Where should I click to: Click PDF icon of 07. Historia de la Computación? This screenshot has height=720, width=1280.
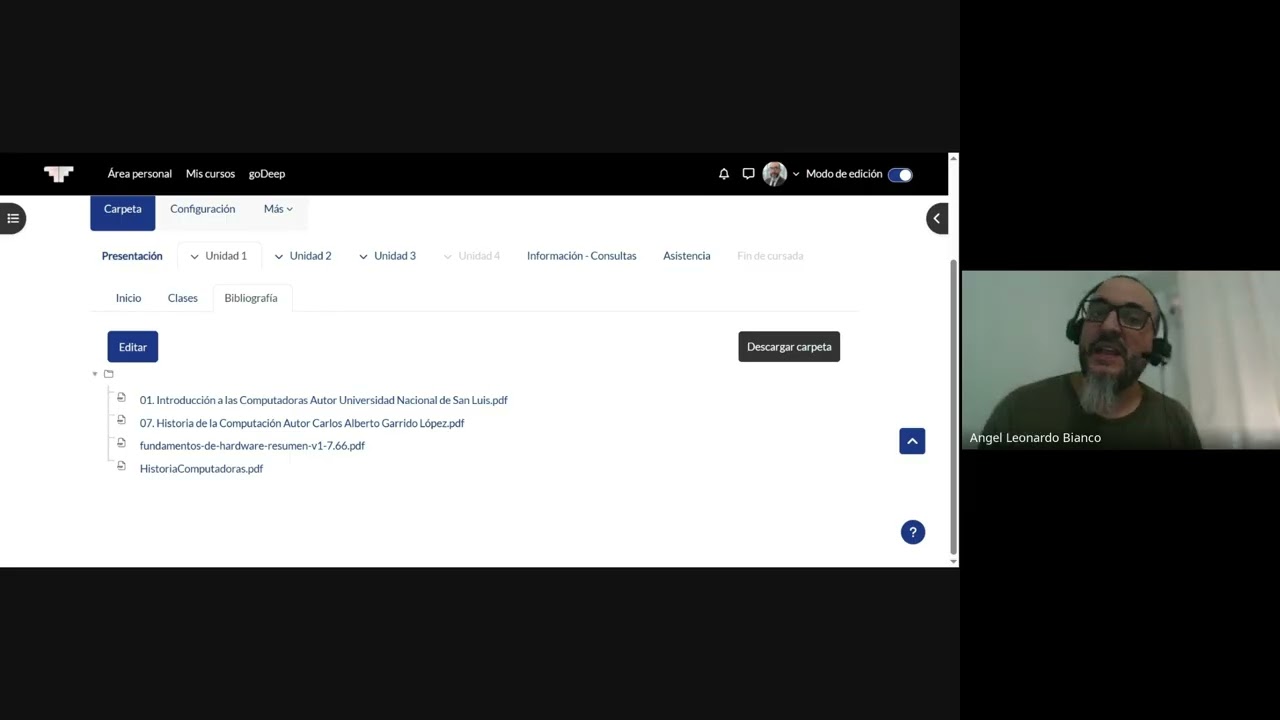pyautogui.click(x=121, y=421)
